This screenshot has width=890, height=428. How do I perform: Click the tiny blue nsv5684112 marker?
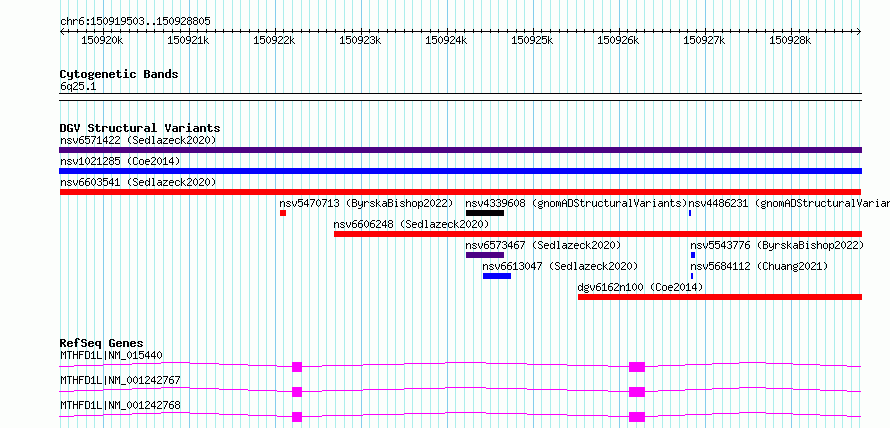pos(692,276)
